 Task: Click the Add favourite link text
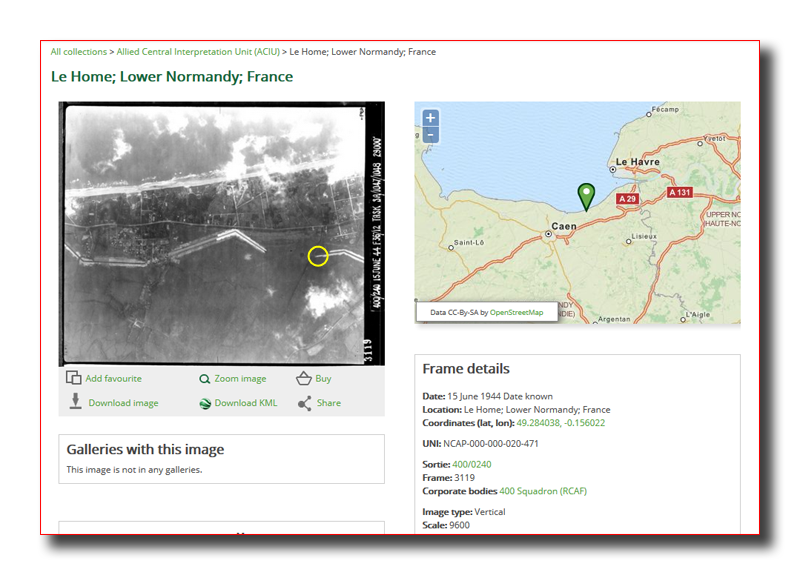pyautogui.click(x=113, y=379)
